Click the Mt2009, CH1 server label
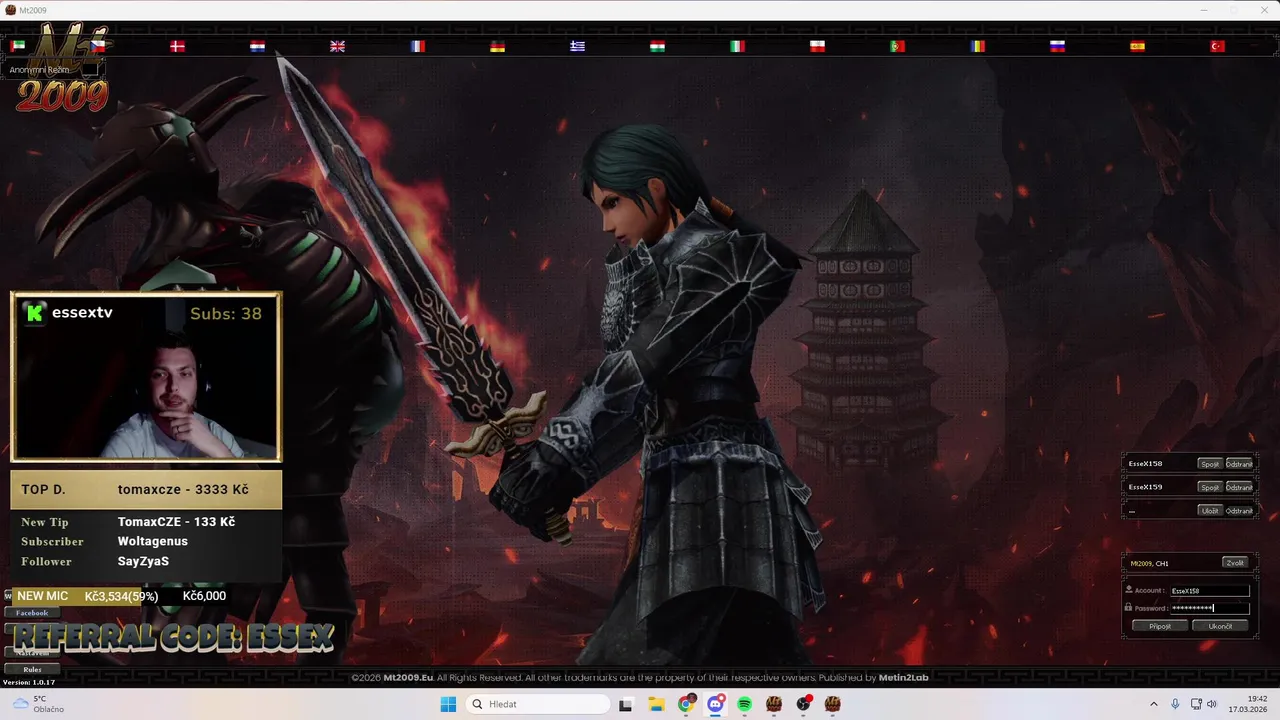Image resolution: width=1280 pixels, height=720 pixels. tap(1149, 564)
